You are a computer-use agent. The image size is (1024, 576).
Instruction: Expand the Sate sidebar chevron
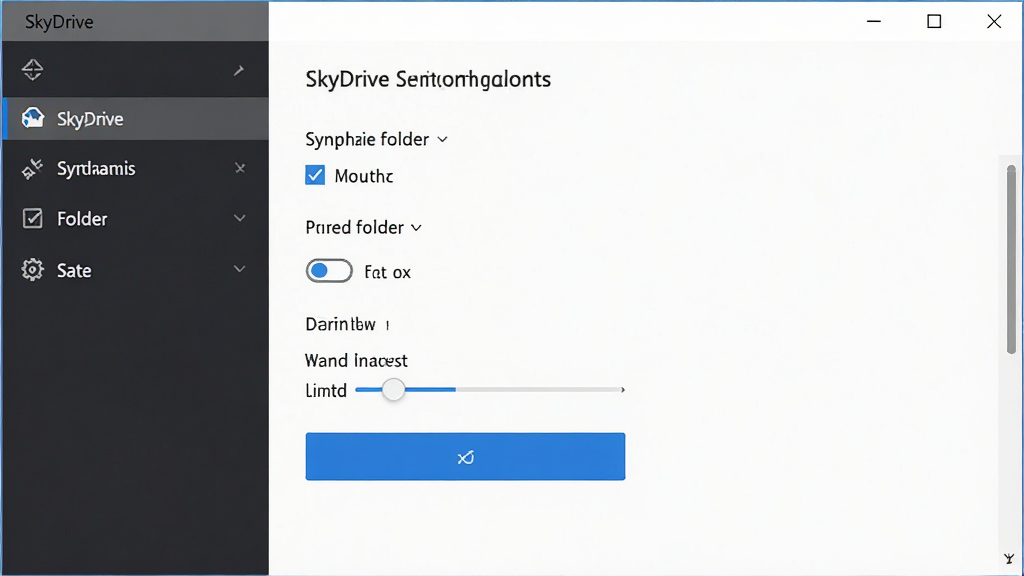(x=240, y=268)
